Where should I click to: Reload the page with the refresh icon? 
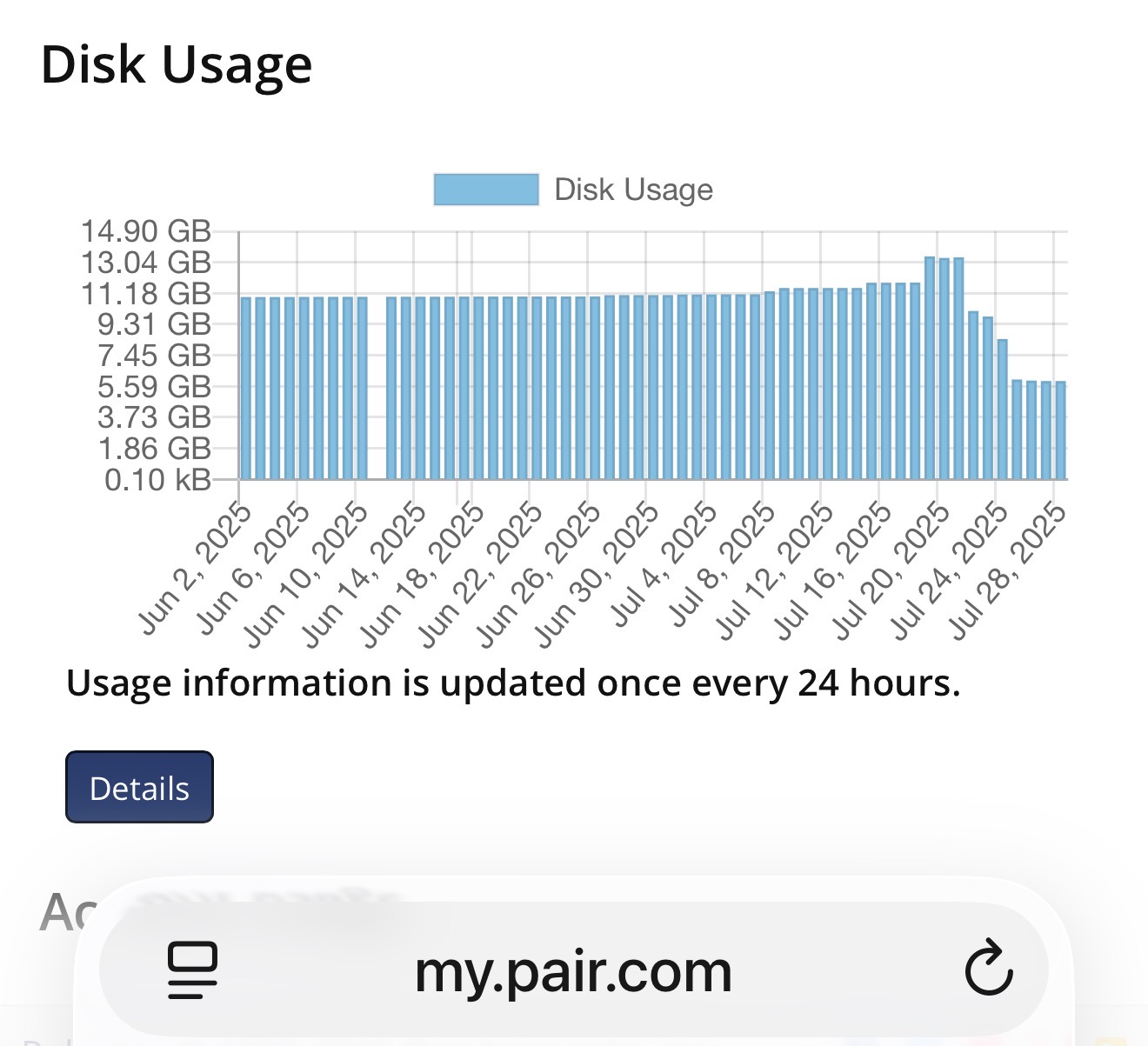[x=989, y=967]
